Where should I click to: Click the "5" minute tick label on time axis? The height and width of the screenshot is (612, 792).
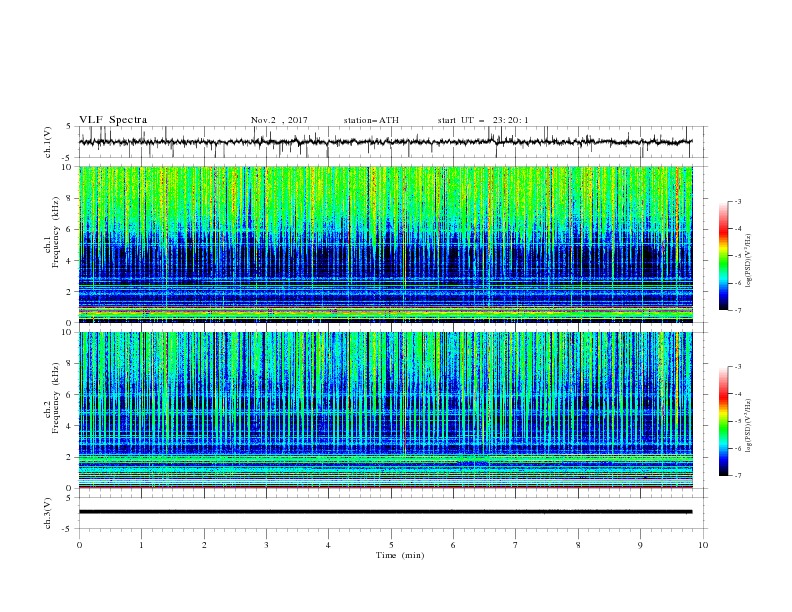tap(391, 545)
